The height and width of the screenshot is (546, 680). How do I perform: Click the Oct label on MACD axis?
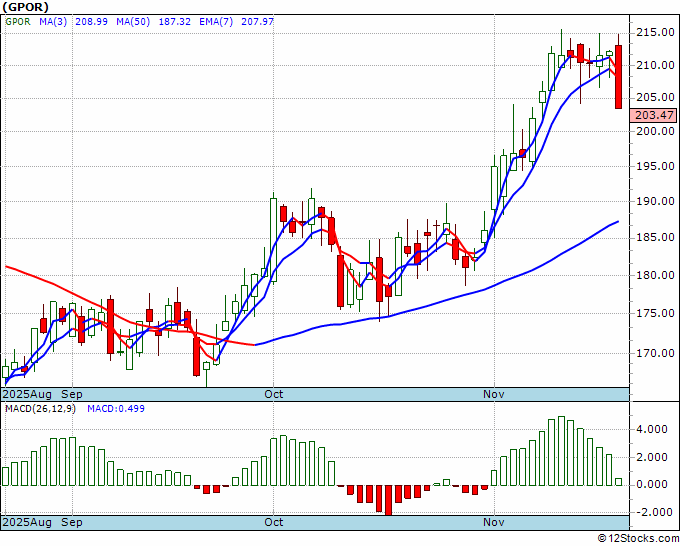[274, 522]
